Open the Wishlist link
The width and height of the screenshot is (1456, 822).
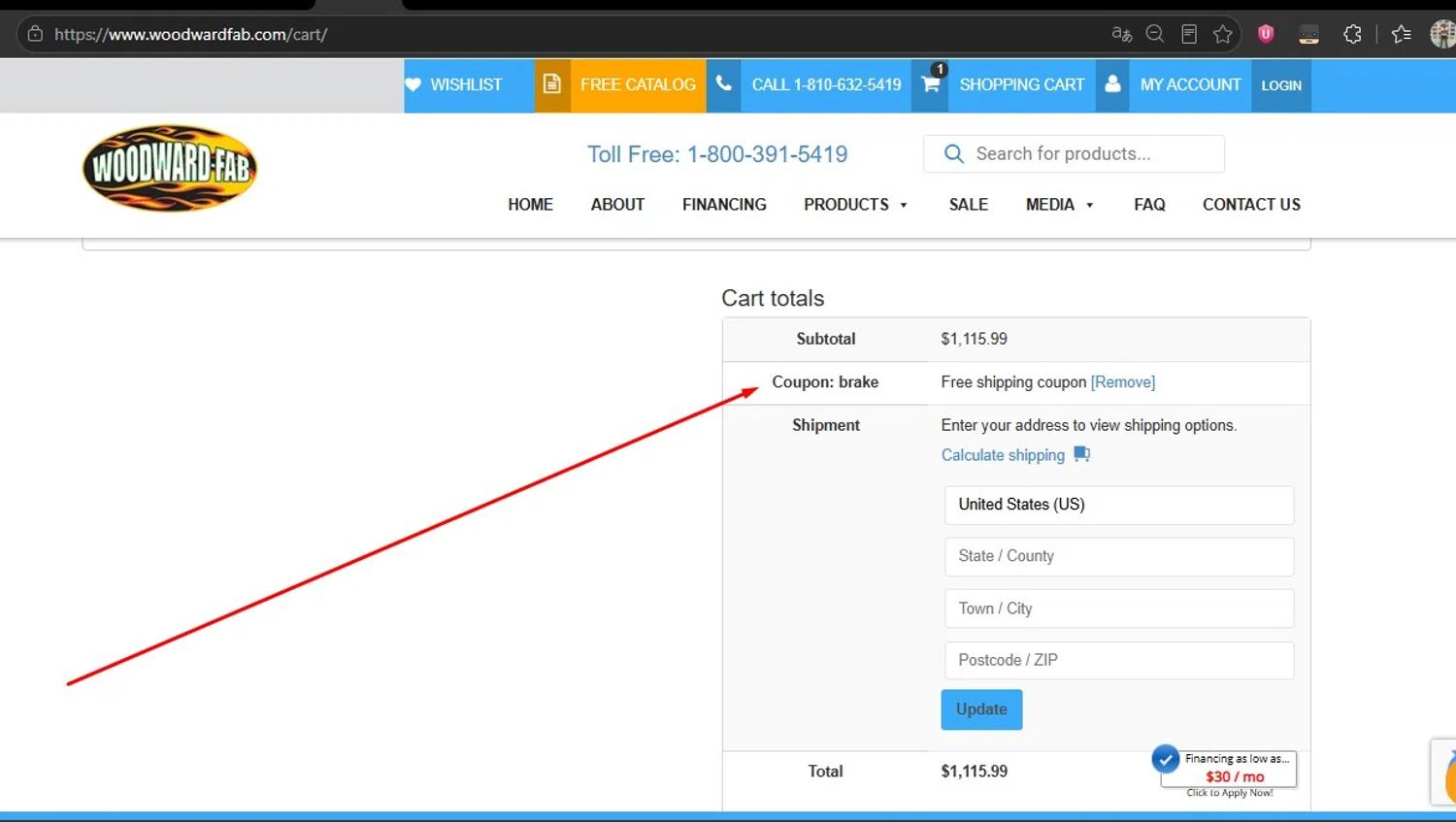coord(466,84)
